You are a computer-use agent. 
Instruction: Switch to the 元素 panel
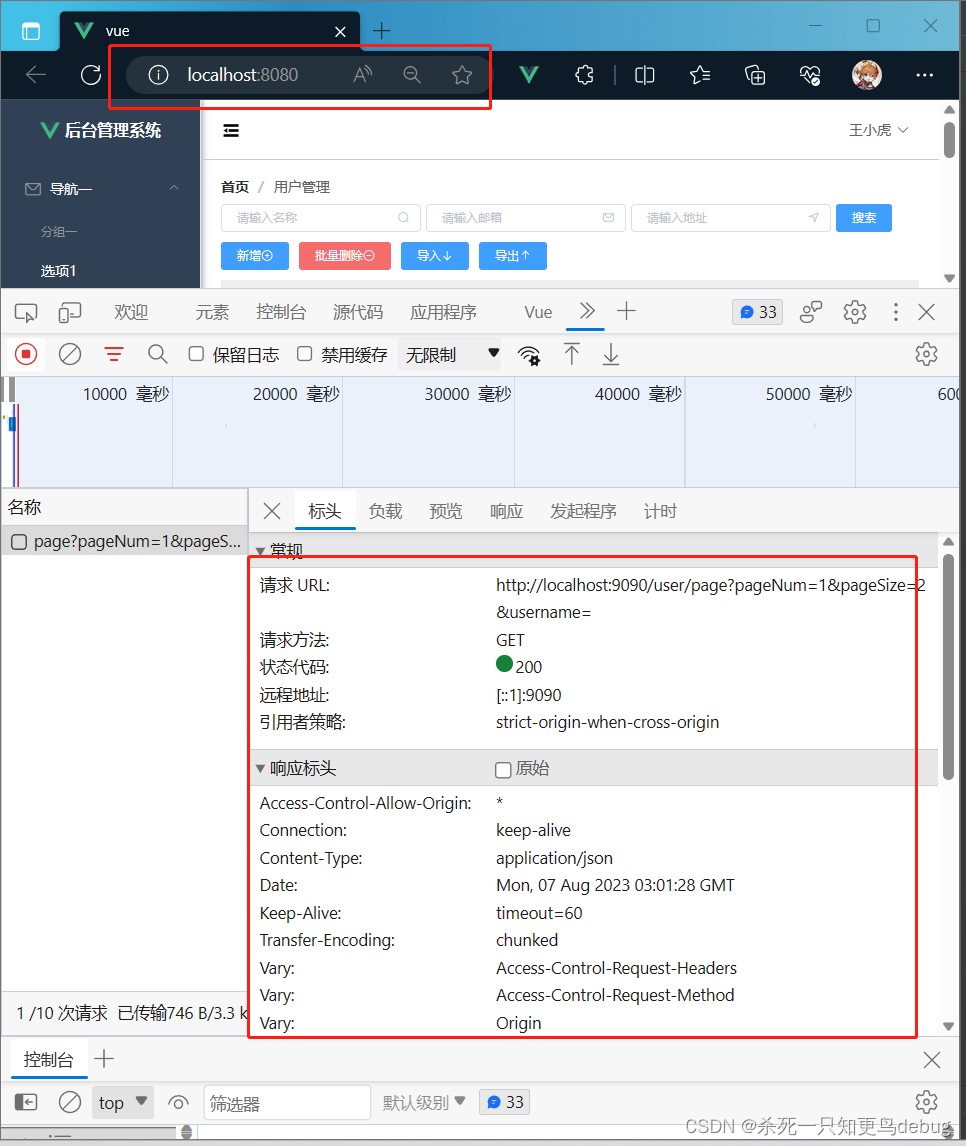(212, 311)
